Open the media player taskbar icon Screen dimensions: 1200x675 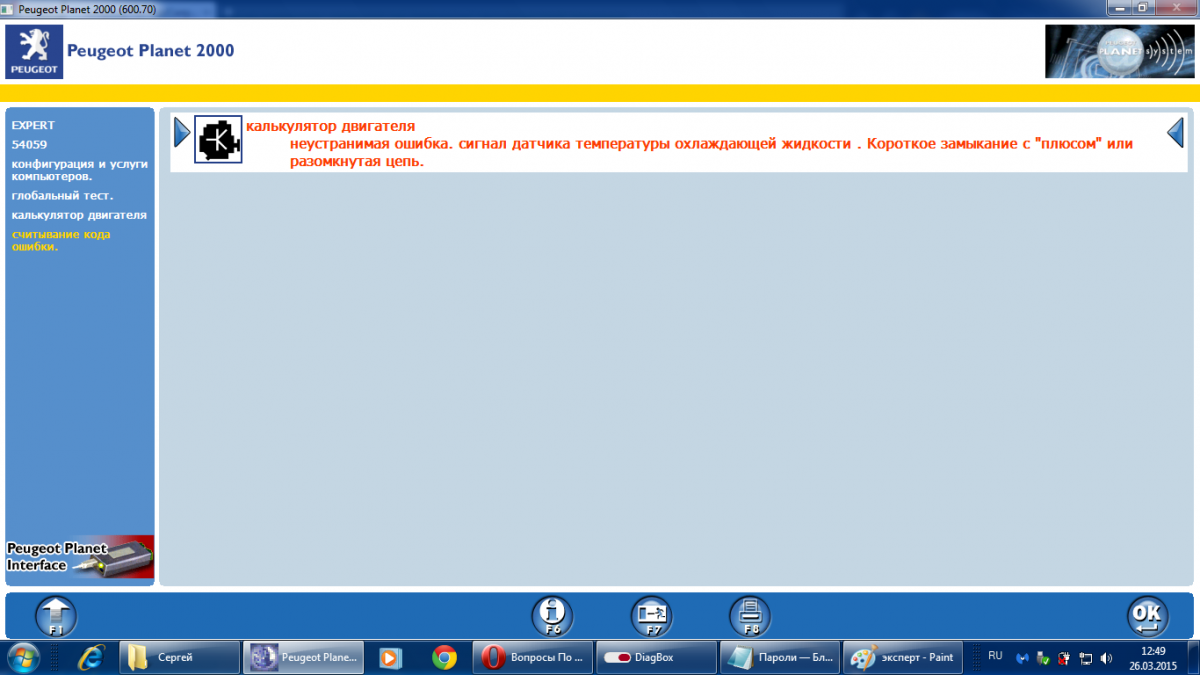pos(389,657)
